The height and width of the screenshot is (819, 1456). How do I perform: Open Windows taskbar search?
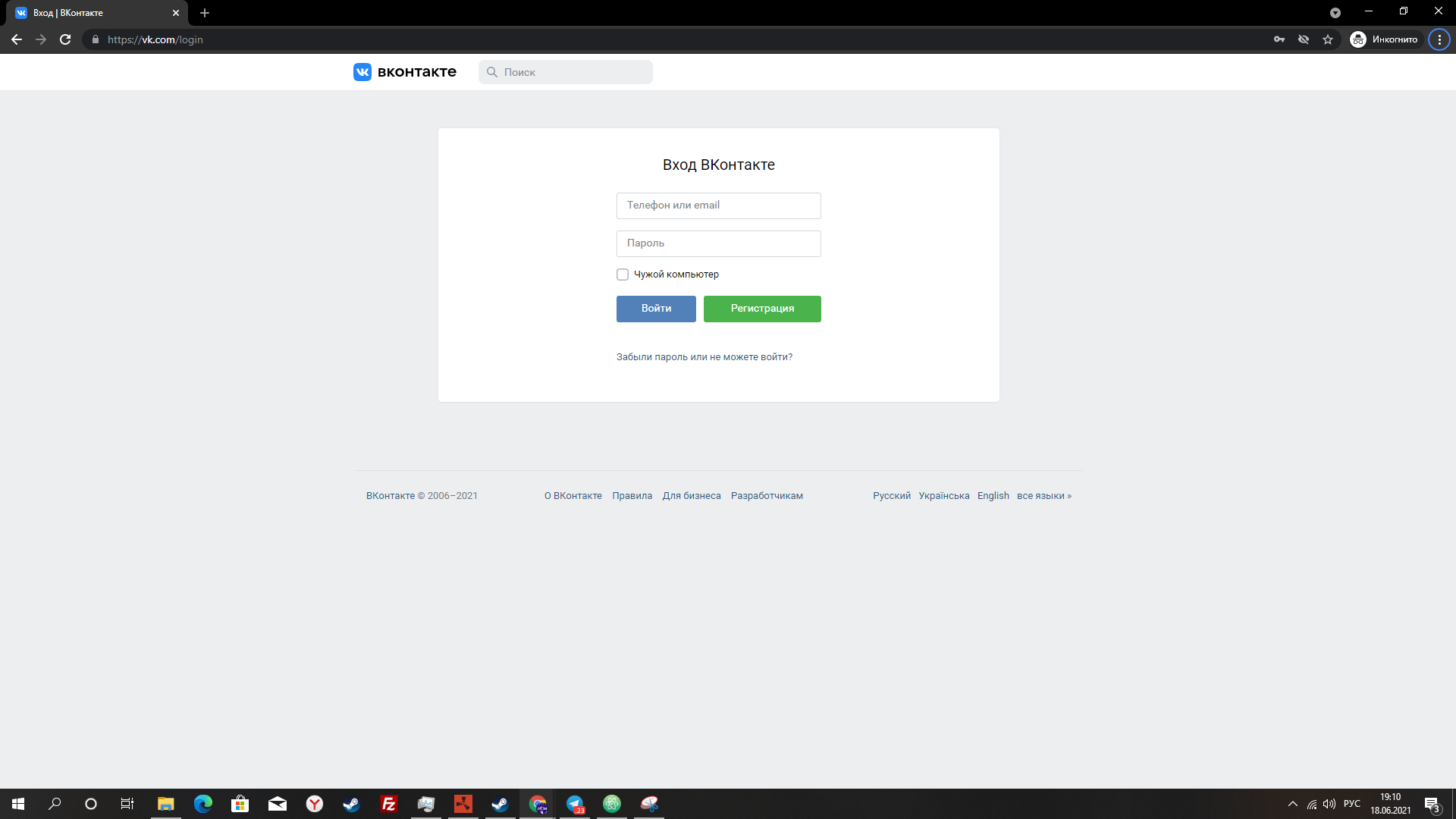click(55, 804)
